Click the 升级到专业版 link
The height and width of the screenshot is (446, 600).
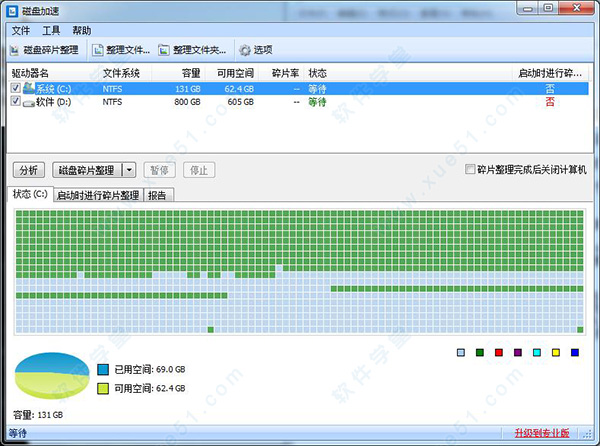tap(542, 433)
